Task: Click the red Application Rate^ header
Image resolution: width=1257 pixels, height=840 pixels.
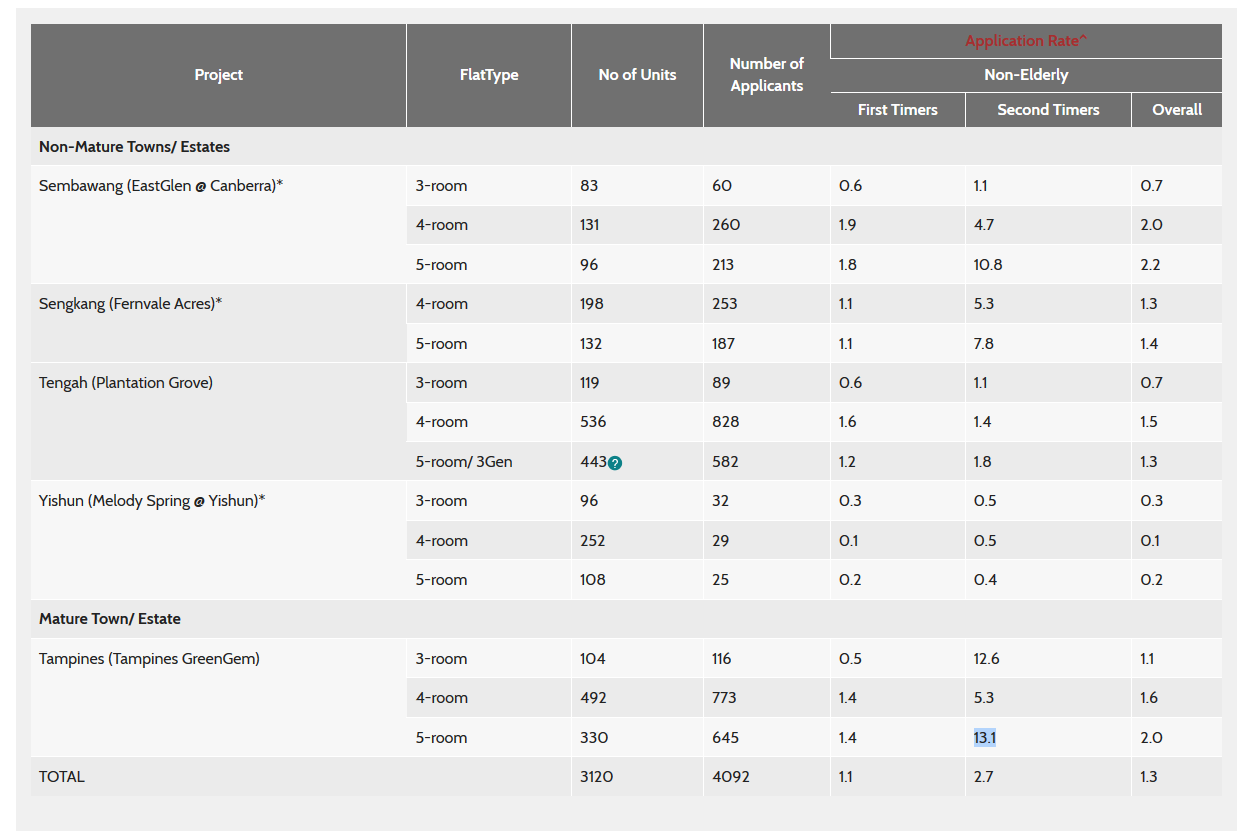Action: pyautogui.click(x=1025, y=41)
